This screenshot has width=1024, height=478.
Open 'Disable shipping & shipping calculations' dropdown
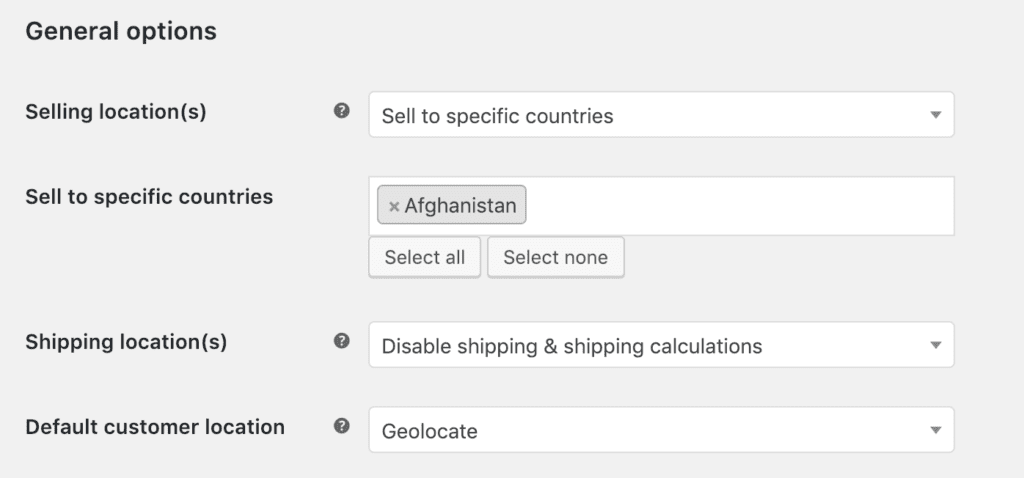click(x=661, y=345)
